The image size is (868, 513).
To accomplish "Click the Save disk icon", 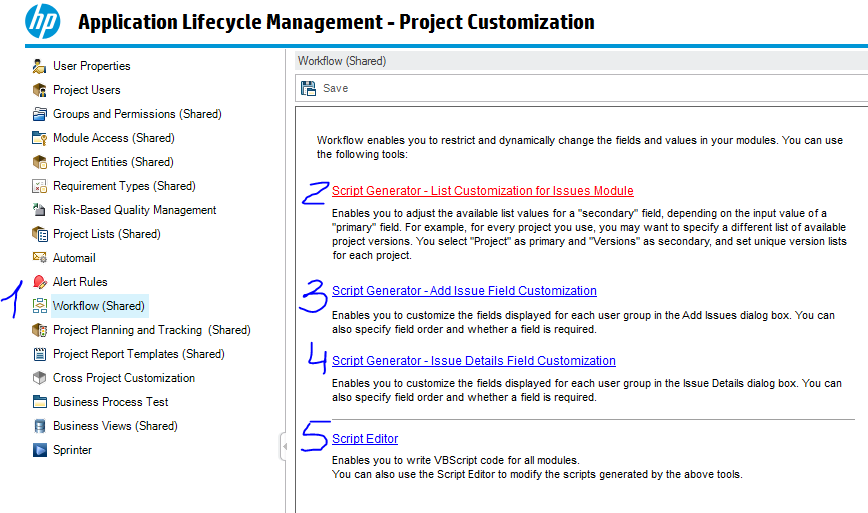I will 308,88.
